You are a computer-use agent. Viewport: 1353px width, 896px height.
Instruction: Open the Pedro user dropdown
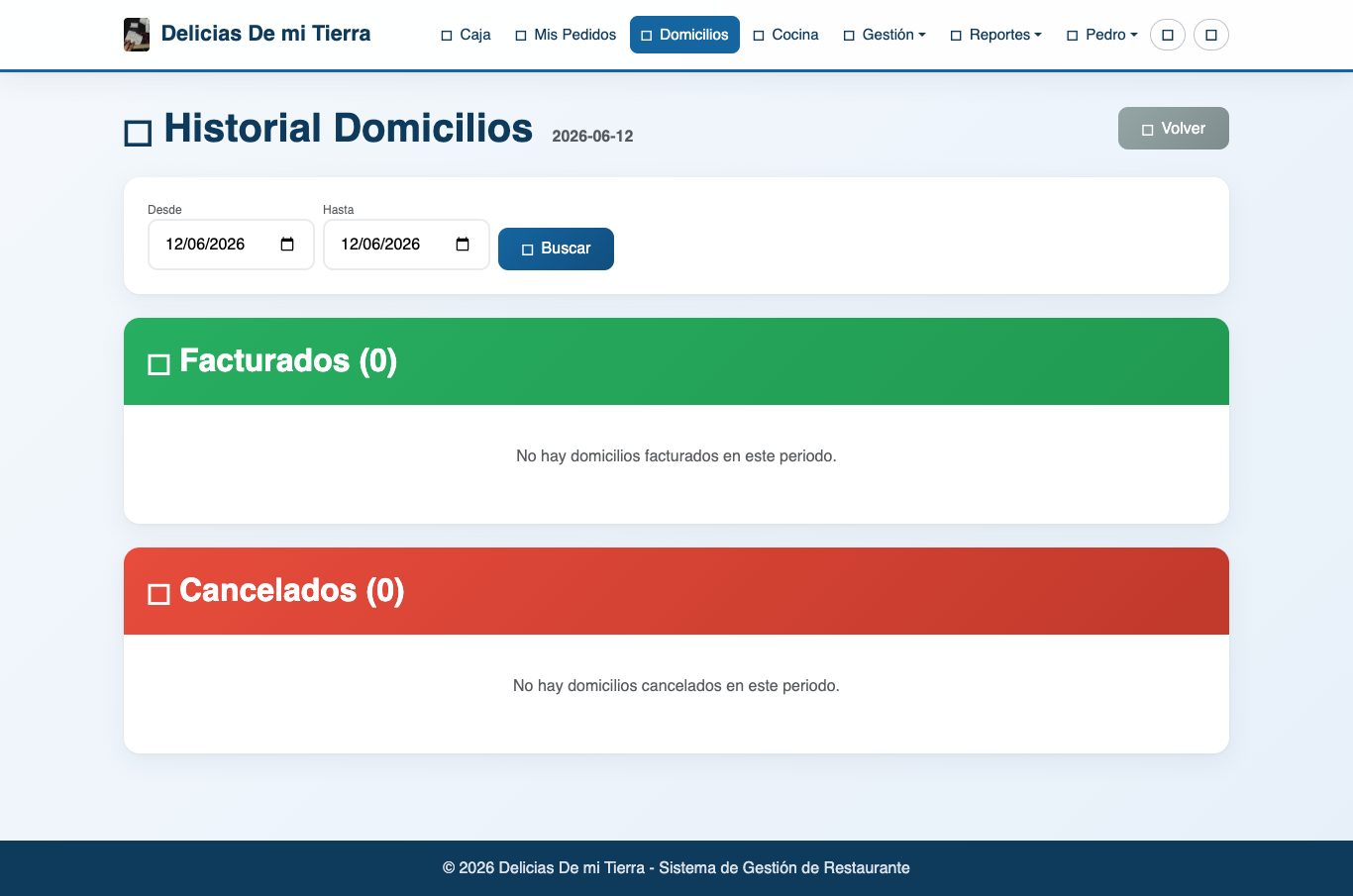click(1101, 35)
